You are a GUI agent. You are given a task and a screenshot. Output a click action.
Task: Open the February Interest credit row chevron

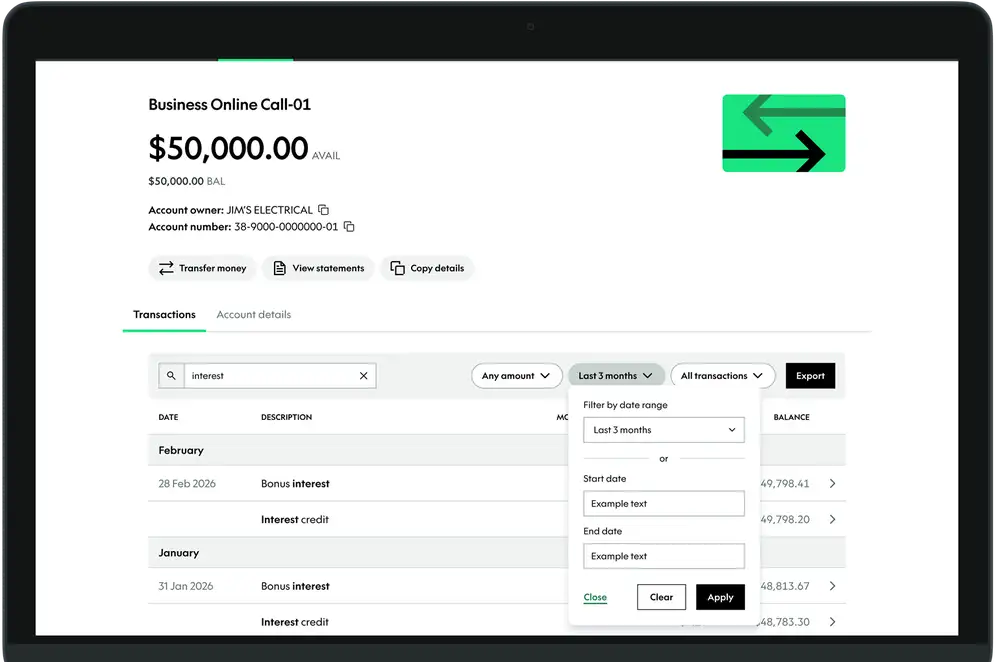pos(832,519)
